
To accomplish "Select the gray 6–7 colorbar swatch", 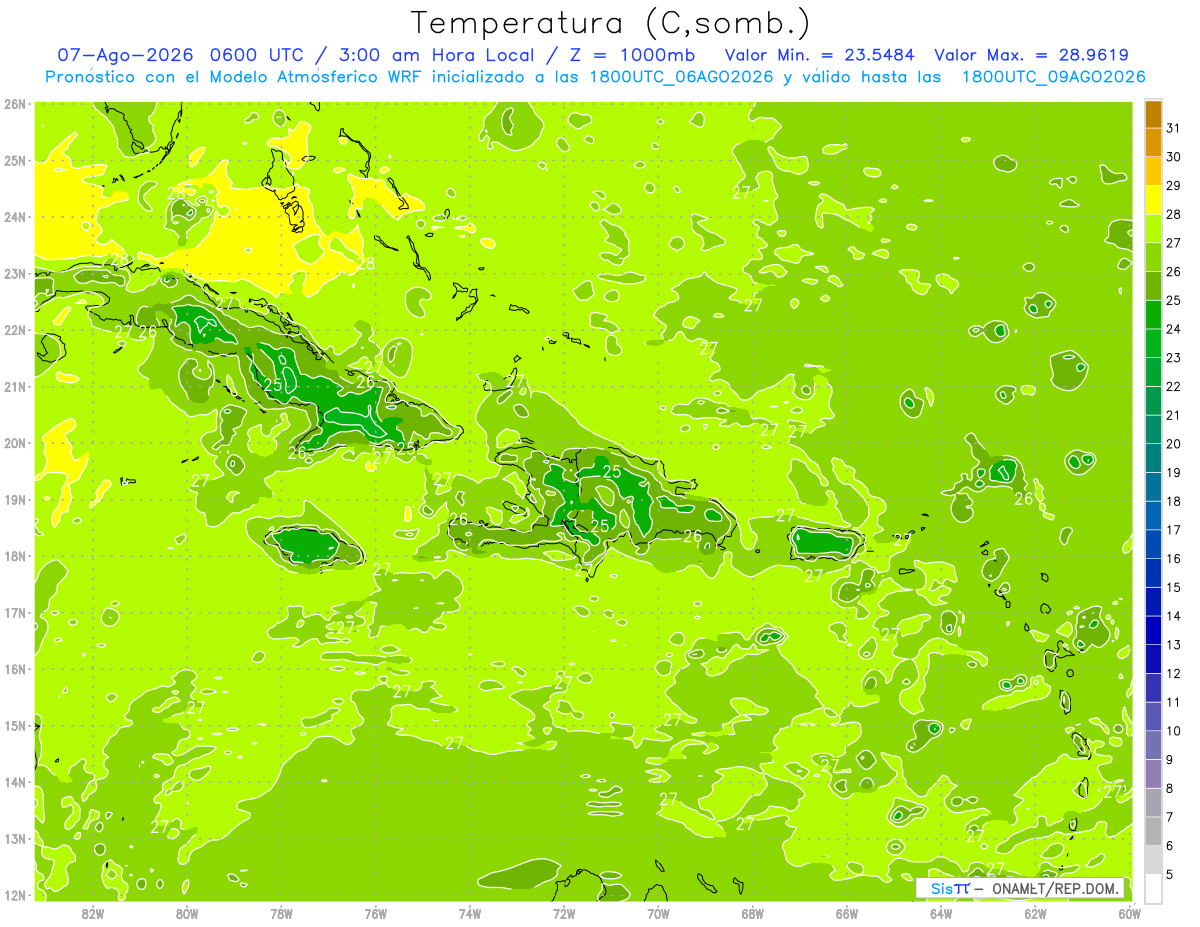I will click(1153, 832).
